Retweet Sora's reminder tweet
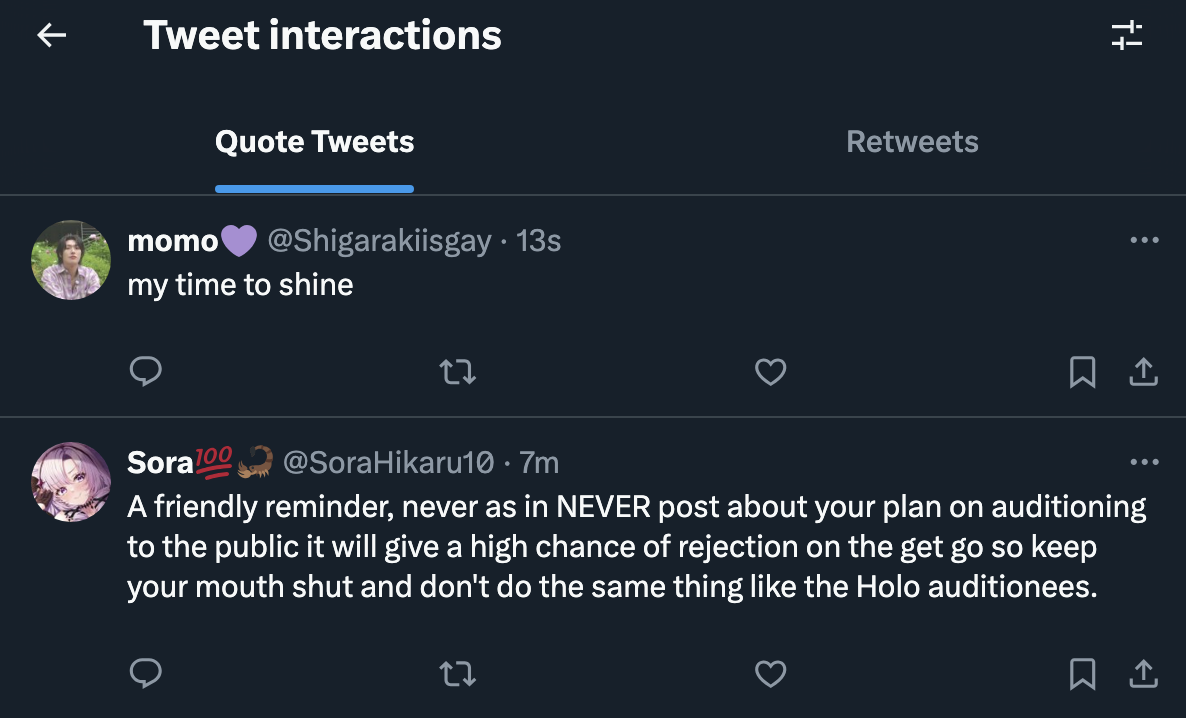Image resolution: width=1186 pixels, height=718 pixels. (458, 675)
